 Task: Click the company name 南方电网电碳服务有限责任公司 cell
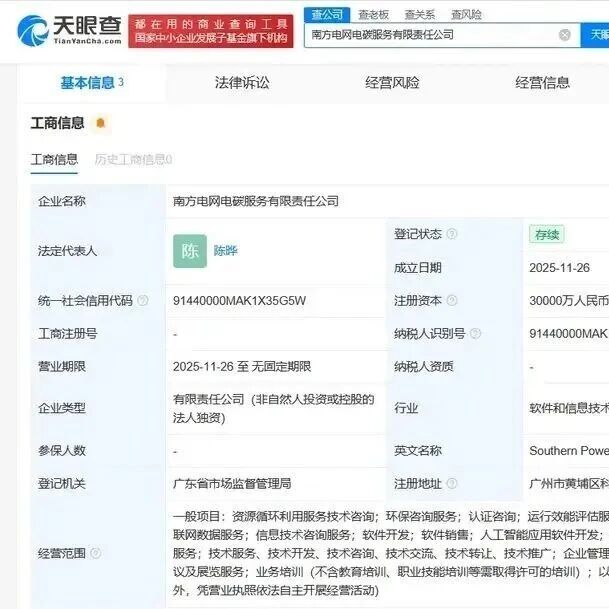256,201
